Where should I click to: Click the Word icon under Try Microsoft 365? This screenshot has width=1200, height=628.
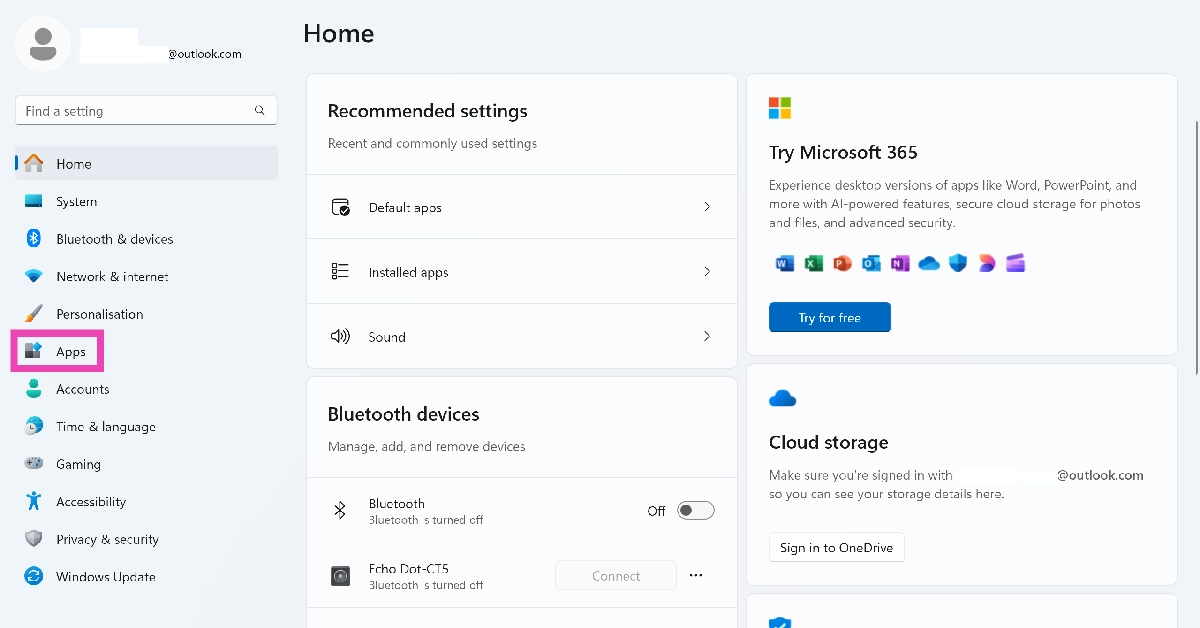click(x=784, y=263)
